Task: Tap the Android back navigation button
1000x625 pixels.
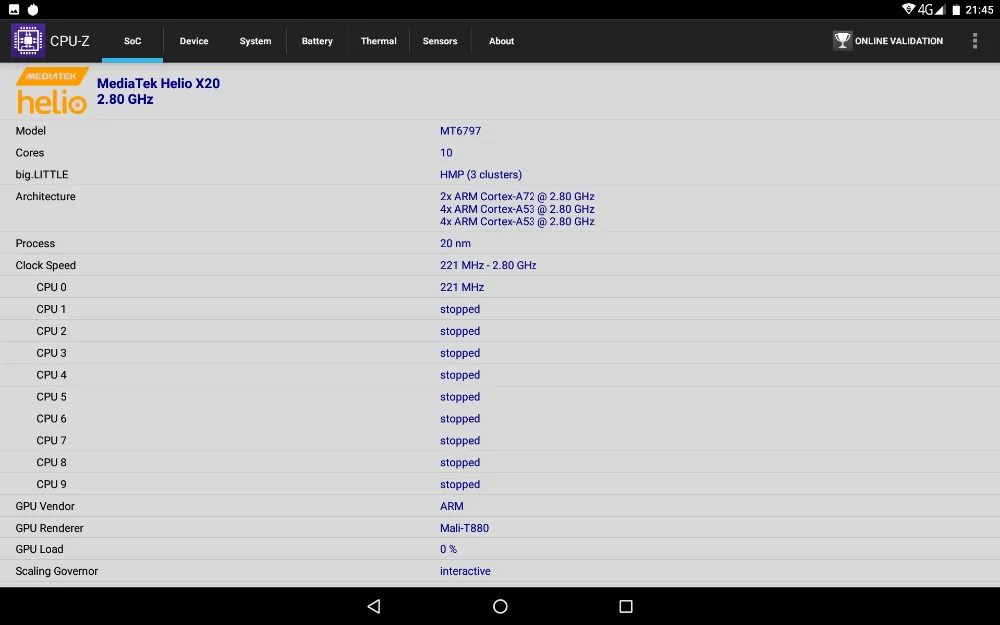Action: (374, 606)
